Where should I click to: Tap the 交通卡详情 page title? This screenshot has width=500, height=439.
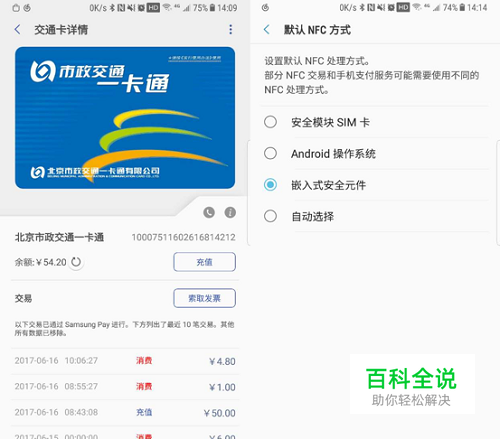click(61, 30)
